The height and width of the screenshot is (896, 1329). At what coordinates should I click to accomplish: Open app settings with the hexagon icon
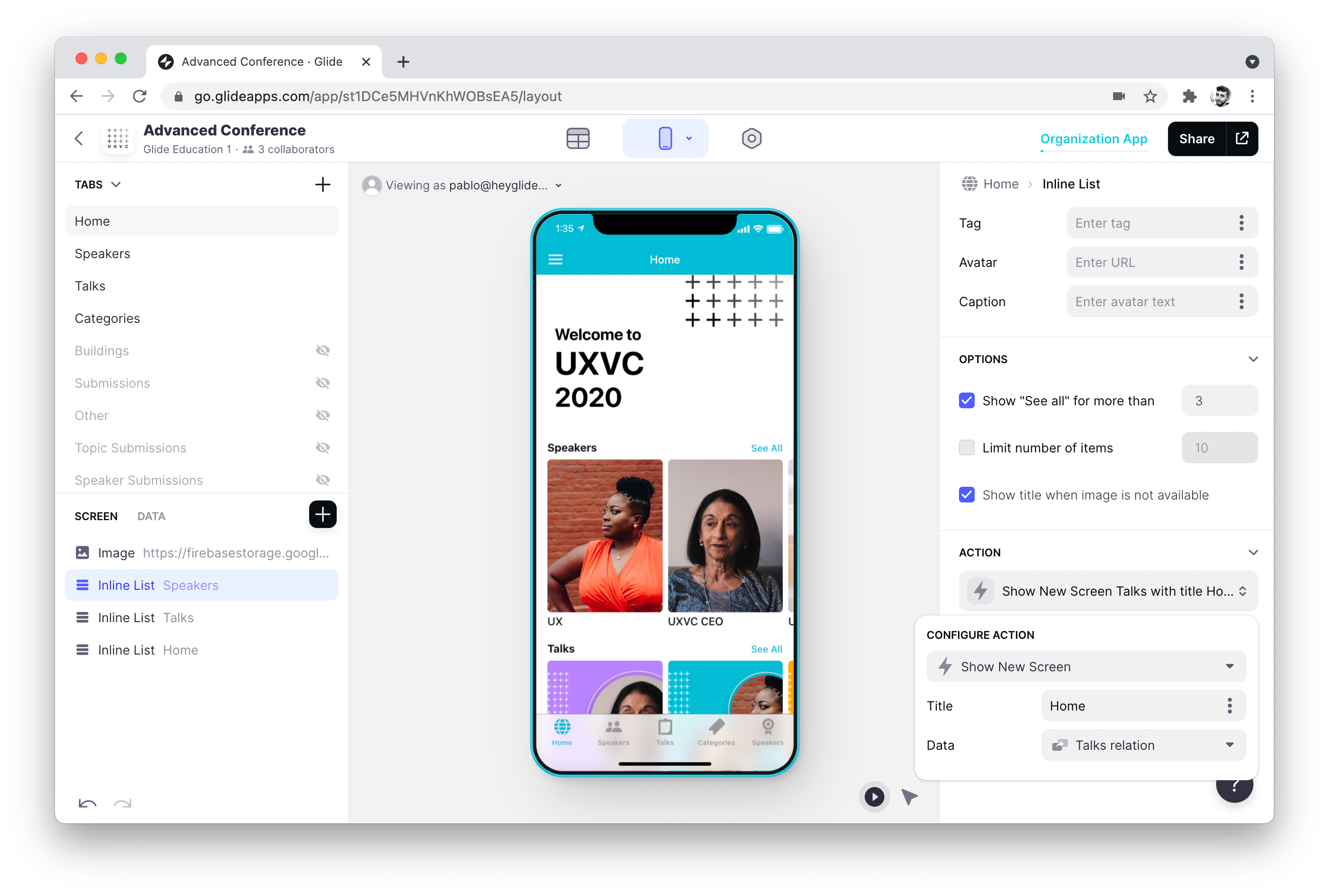click(x=751, y=138)
